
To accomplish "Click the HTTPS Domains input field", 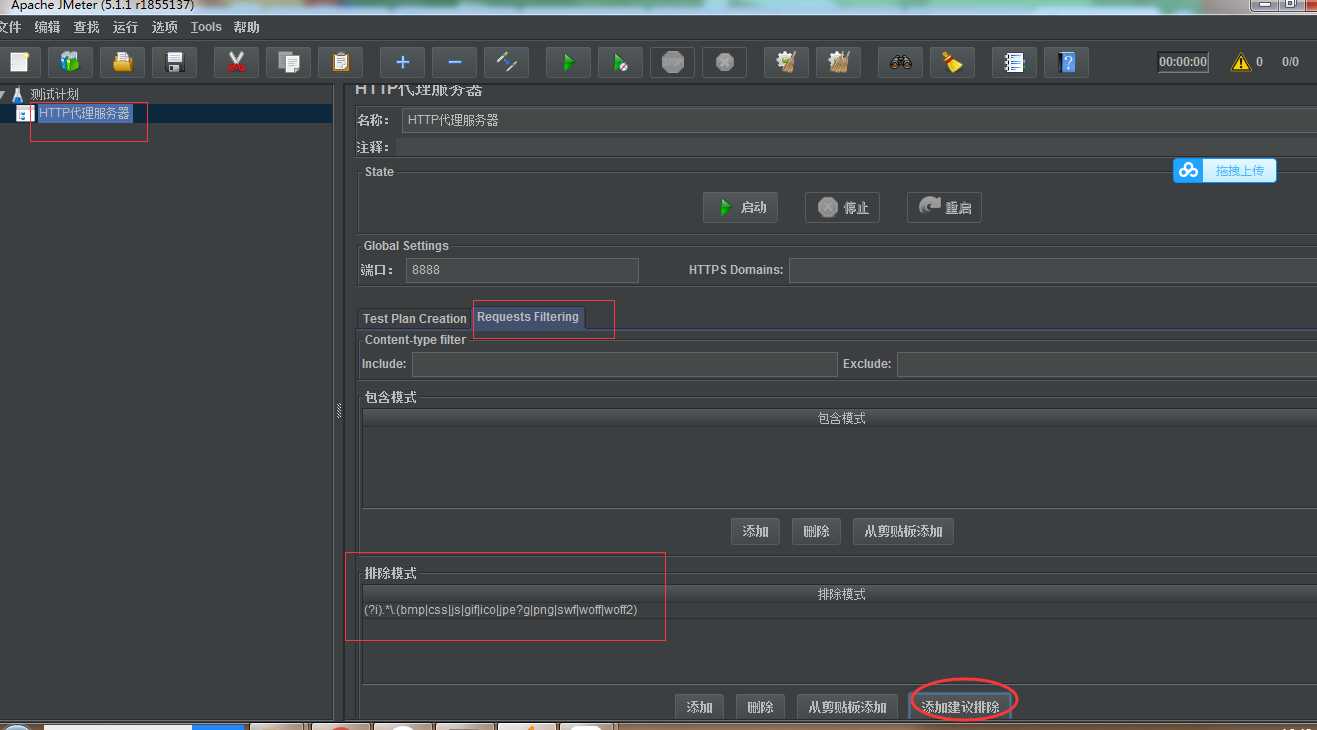I will click(x=1052, y=270).
